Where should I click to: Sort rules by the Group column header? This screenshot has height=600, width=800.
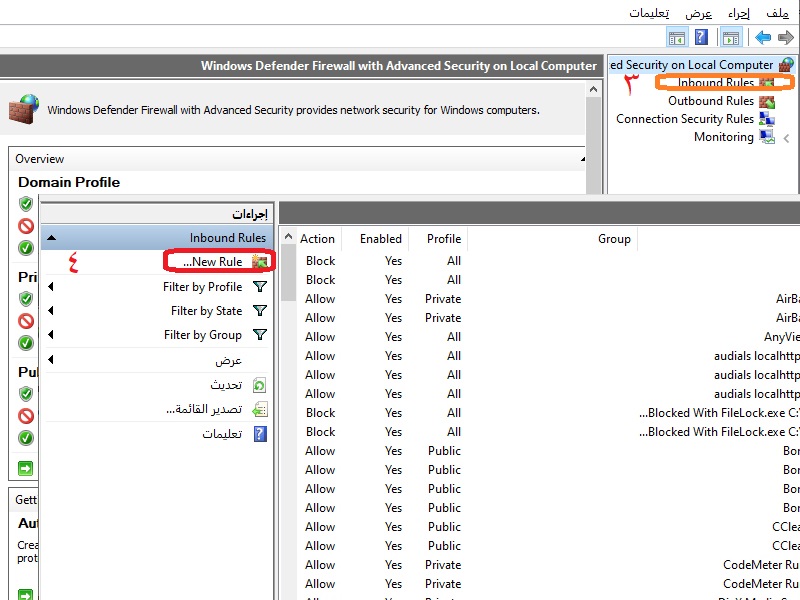tap(614, 239)
